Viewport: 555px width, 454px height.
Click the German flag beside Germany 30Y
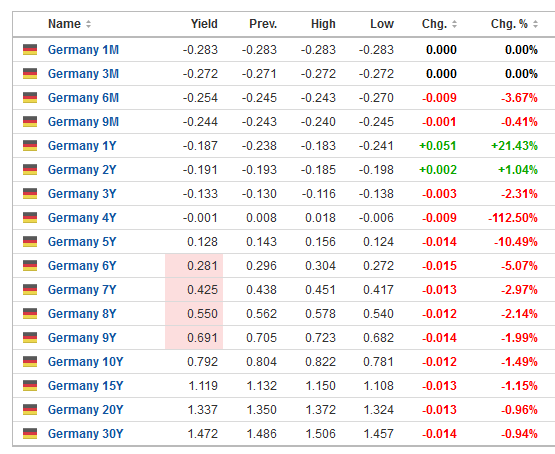pos(30,434)
